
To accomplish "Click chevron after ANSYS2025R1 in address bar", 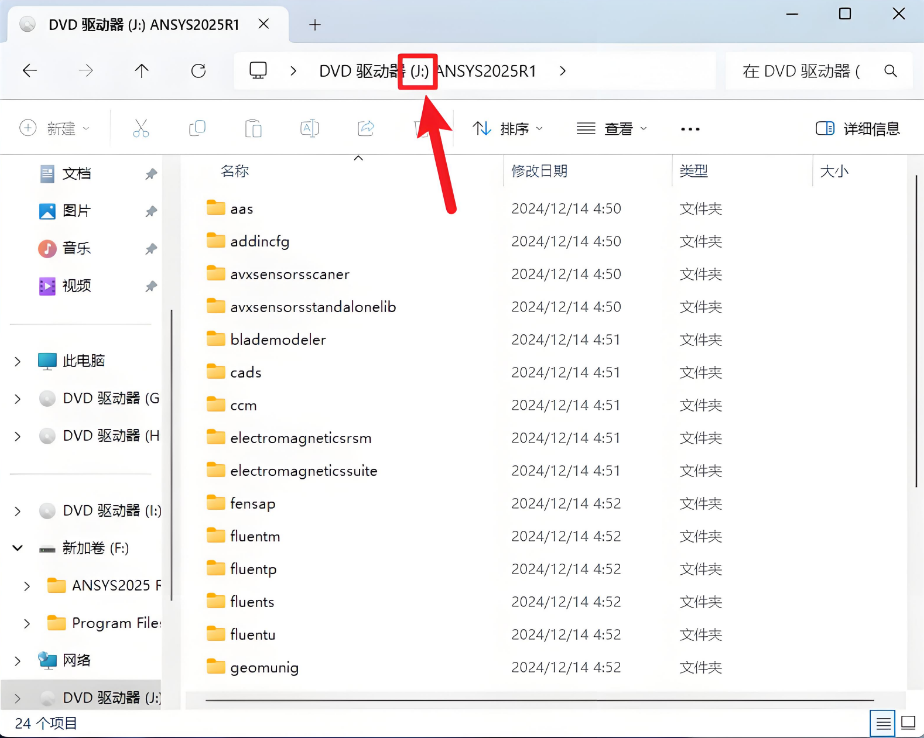I will point(563,71).
